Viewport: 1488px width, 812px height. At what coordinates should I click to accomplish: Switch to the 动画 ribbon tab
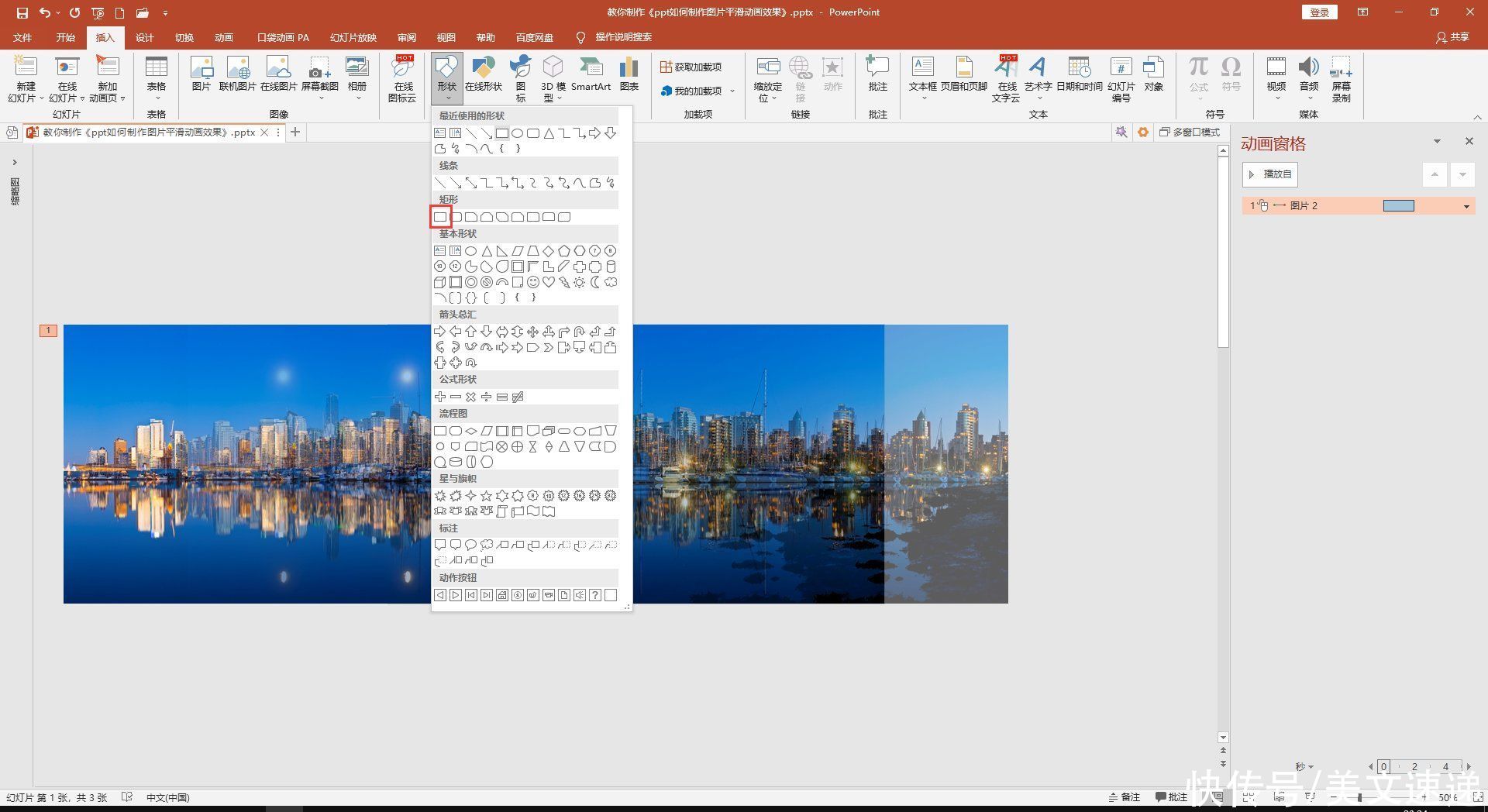point(224,37)
